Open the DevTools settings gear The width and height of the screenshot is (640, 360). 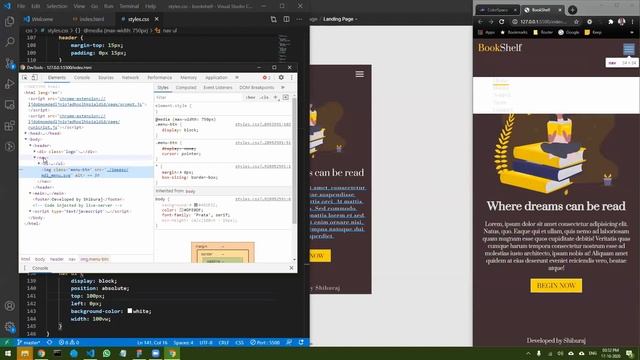pos(281,78)
